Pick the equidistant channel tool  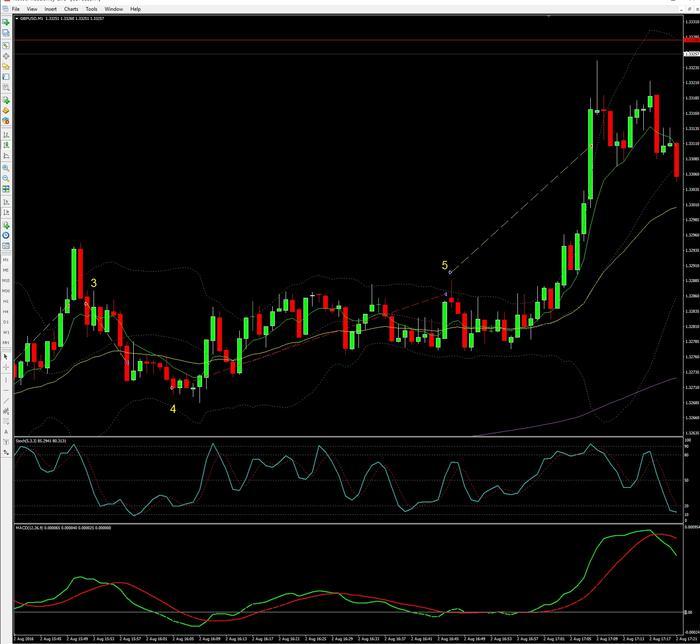point(6,411)
